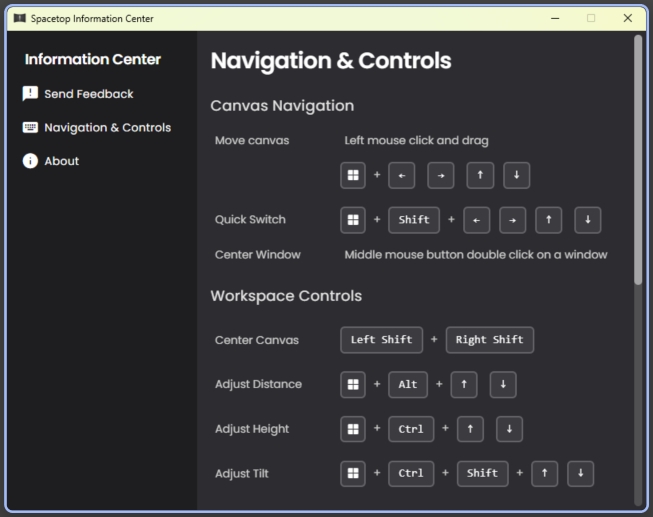Click 'Middle mouse button double click' description

476,255
